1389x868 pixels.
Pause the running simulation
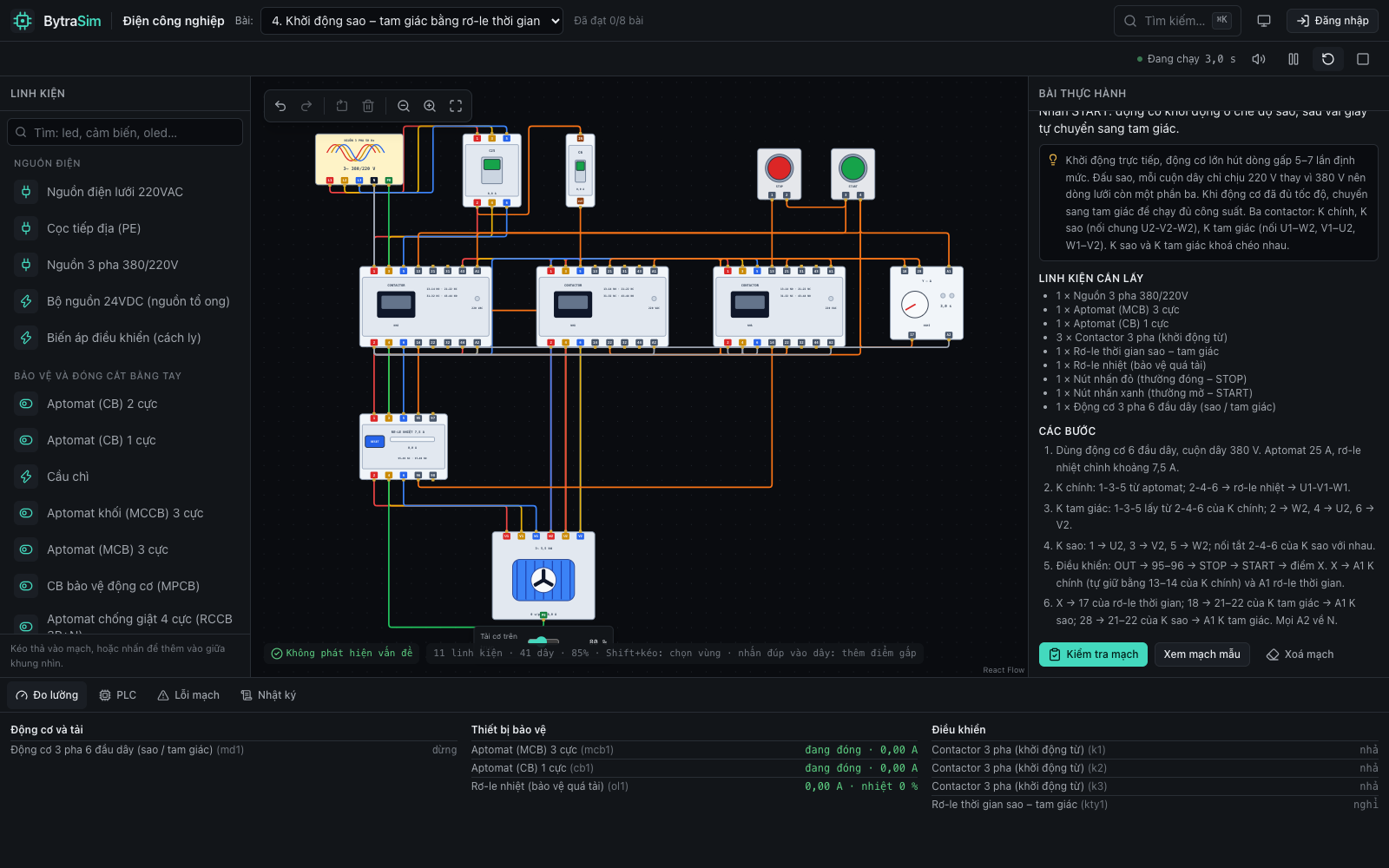tap(1294, 59)
